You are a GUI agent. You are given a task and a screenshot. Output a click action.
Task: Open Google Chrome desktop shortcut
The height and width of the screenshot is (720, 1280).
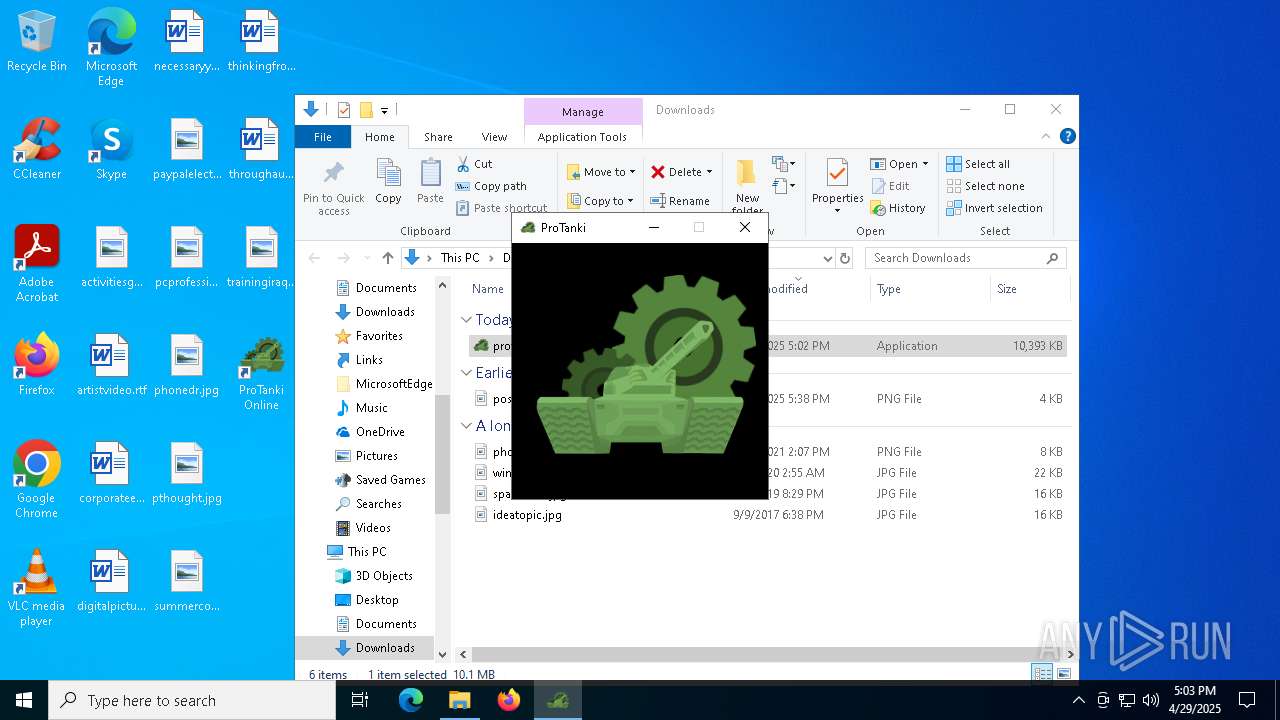click(37, 480)
